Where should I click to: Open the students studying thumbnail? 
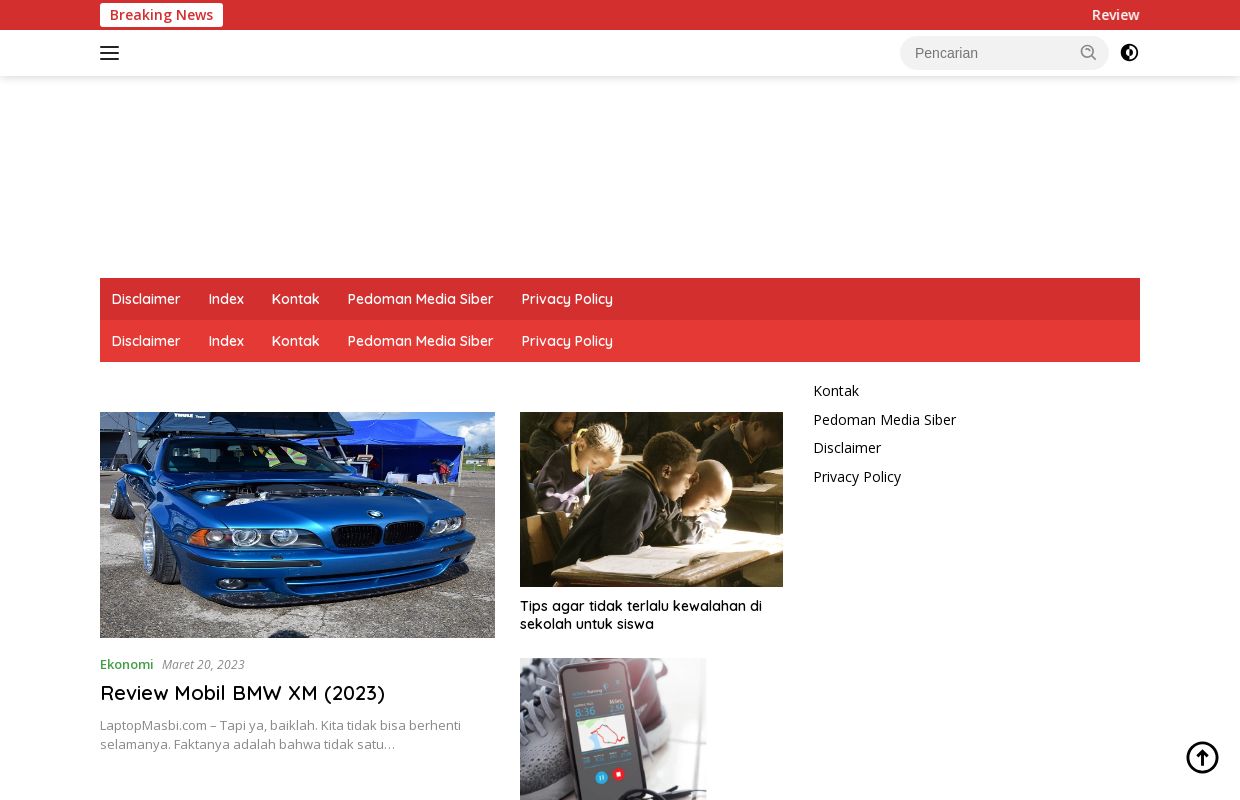(651, 499)
